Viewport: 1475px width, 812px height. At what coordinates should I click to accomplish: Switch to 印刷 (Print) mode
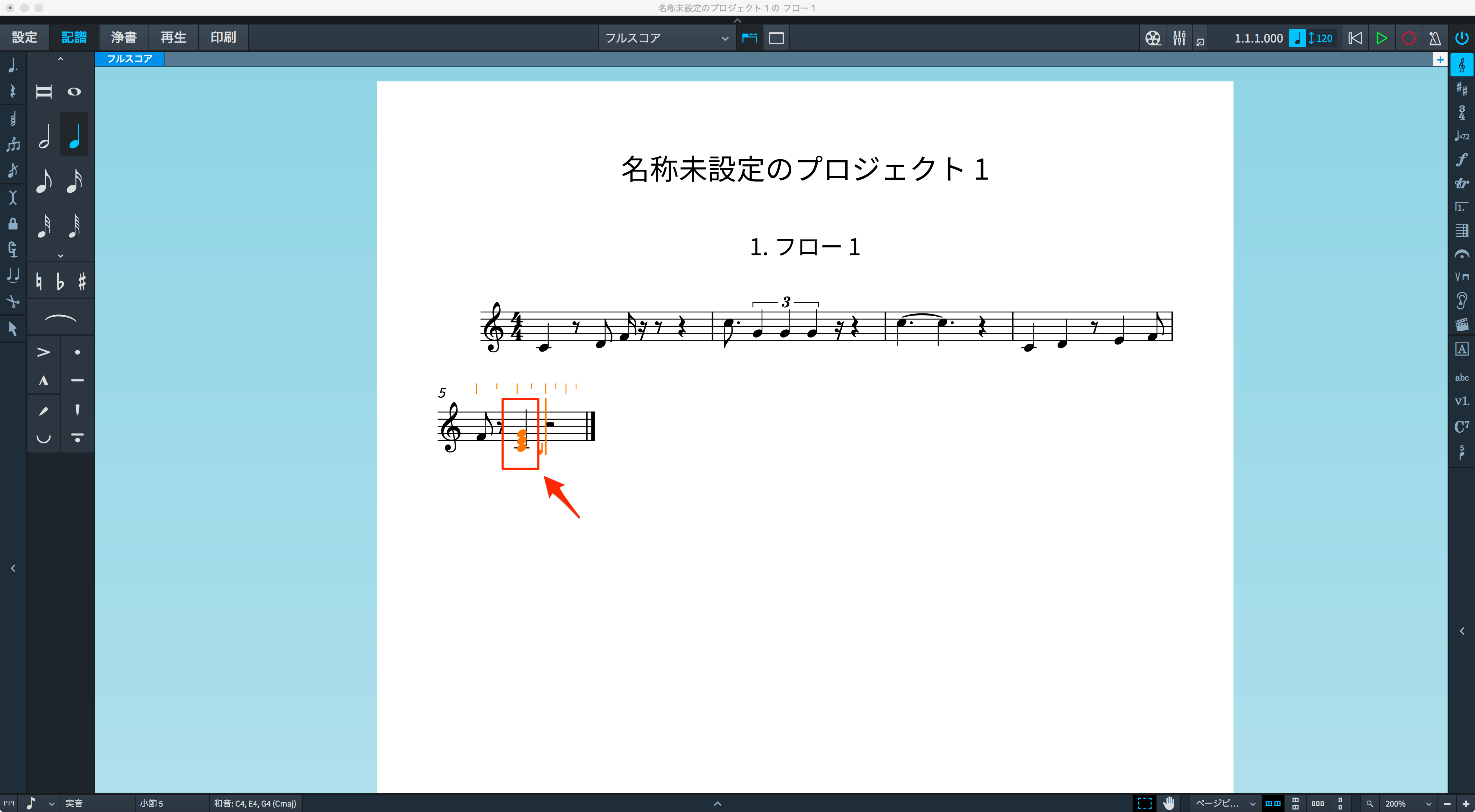[x=223, y=38]
